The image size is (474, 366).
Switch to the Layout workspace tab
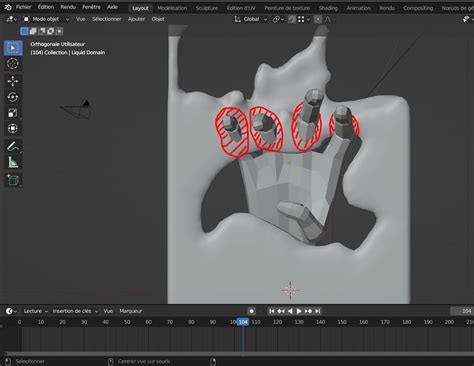(x=140, y=8)
